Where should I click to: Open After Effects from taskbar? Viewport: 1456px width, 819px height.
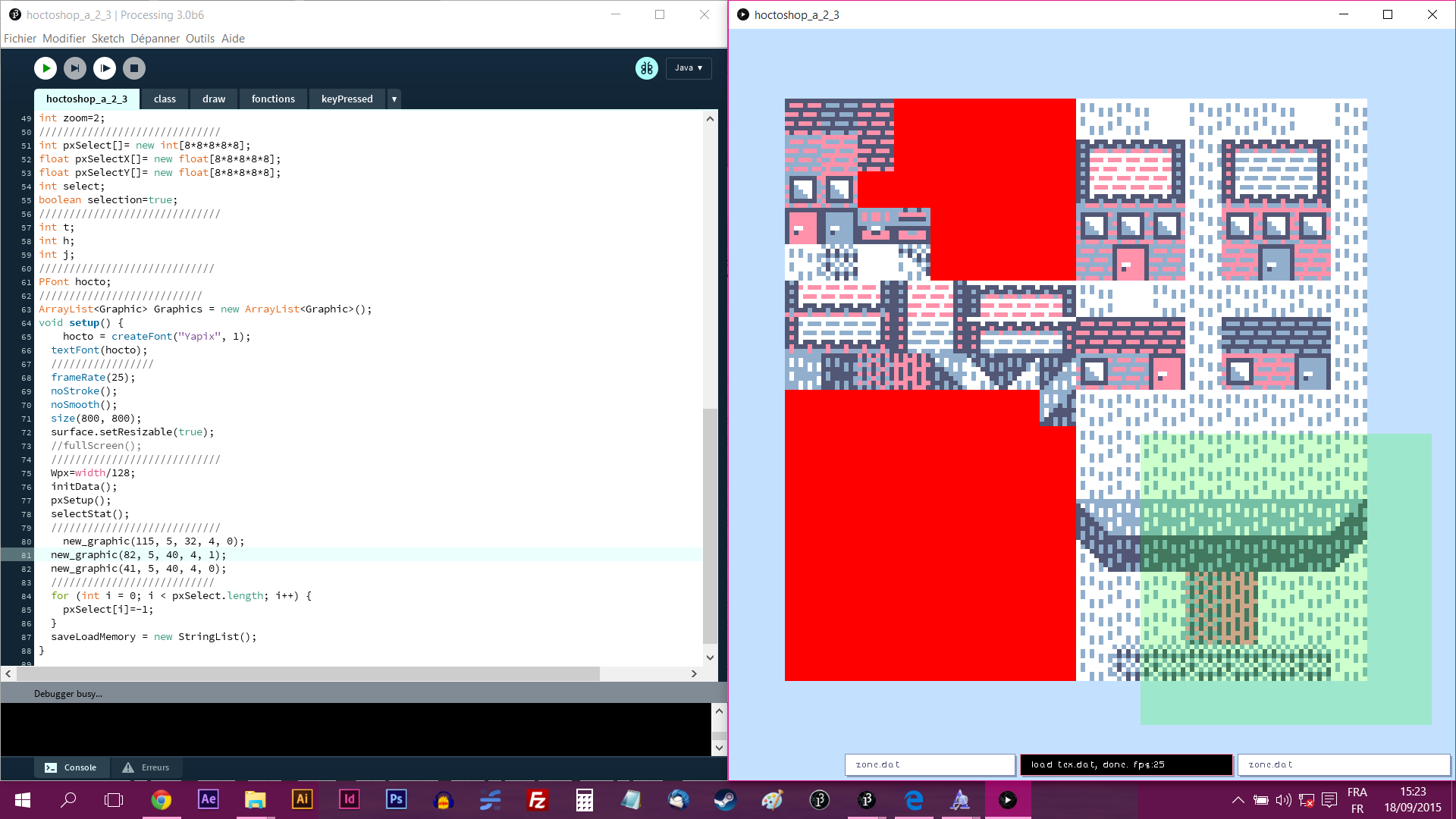tap(208, 800)
